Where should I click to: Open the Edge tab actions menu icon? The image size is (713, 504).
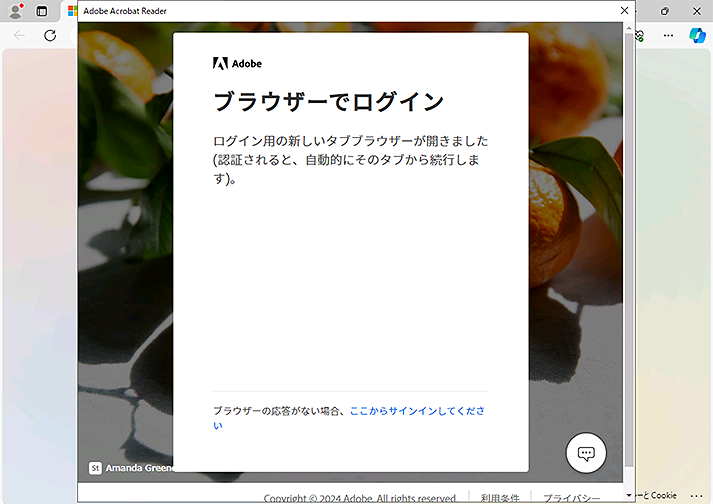(41, 11)
